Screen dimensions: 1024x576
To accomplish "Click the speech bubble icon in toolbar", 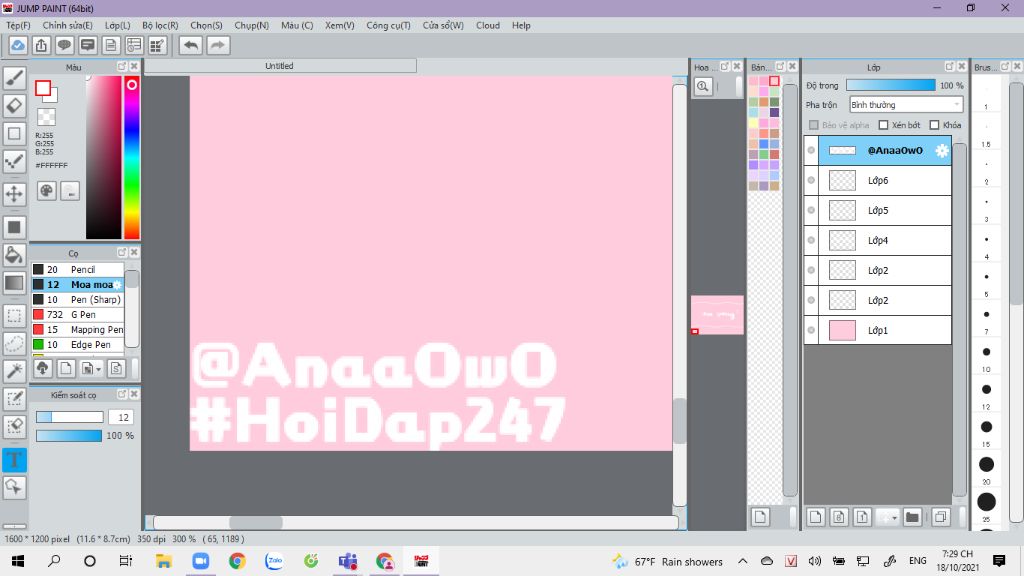I will 64,45.
